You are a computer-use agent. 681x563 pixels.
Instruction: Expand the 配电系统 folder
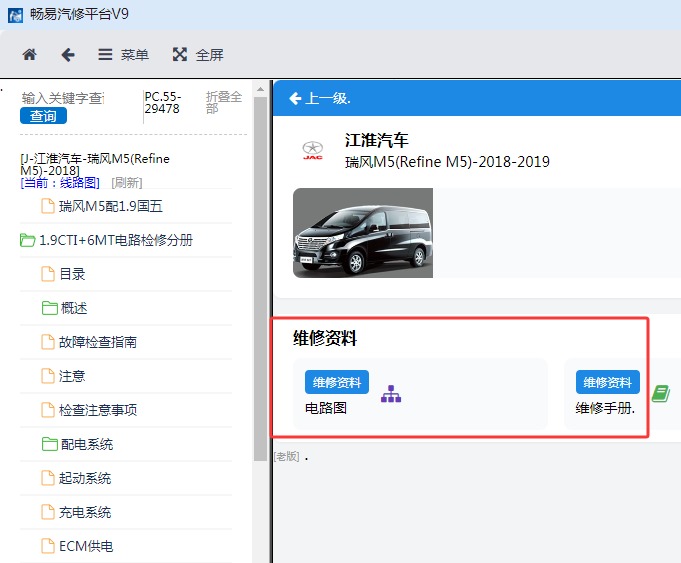point(87,444)
